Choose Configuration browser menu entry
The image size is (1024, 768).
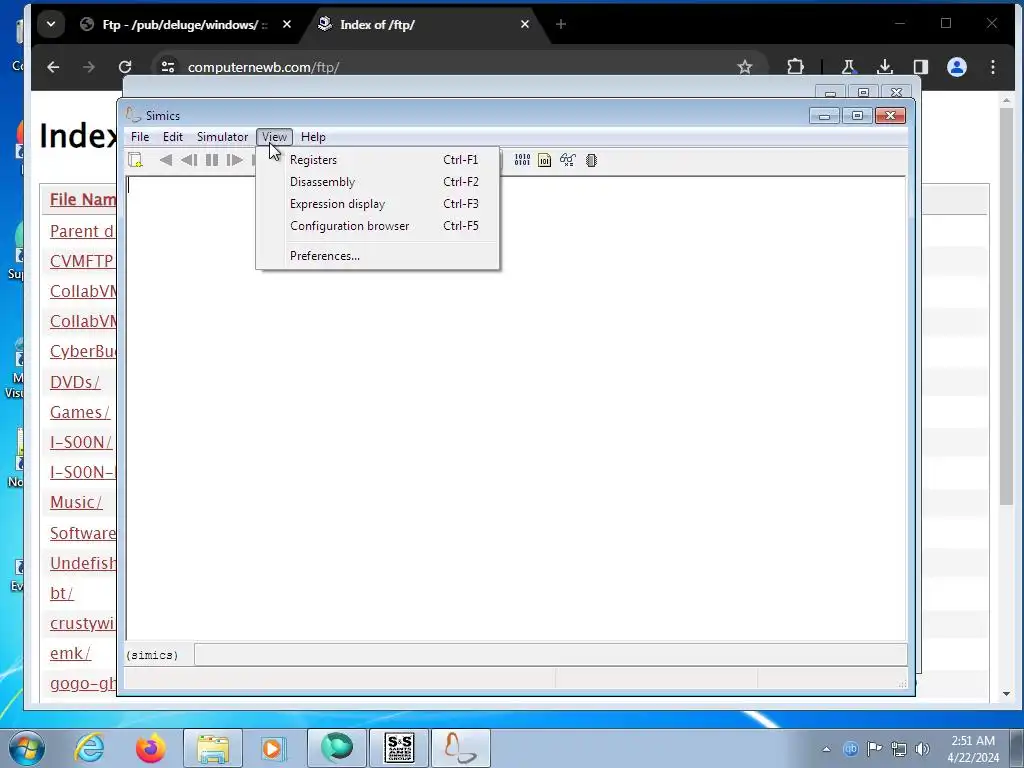(x=377, y=226)
